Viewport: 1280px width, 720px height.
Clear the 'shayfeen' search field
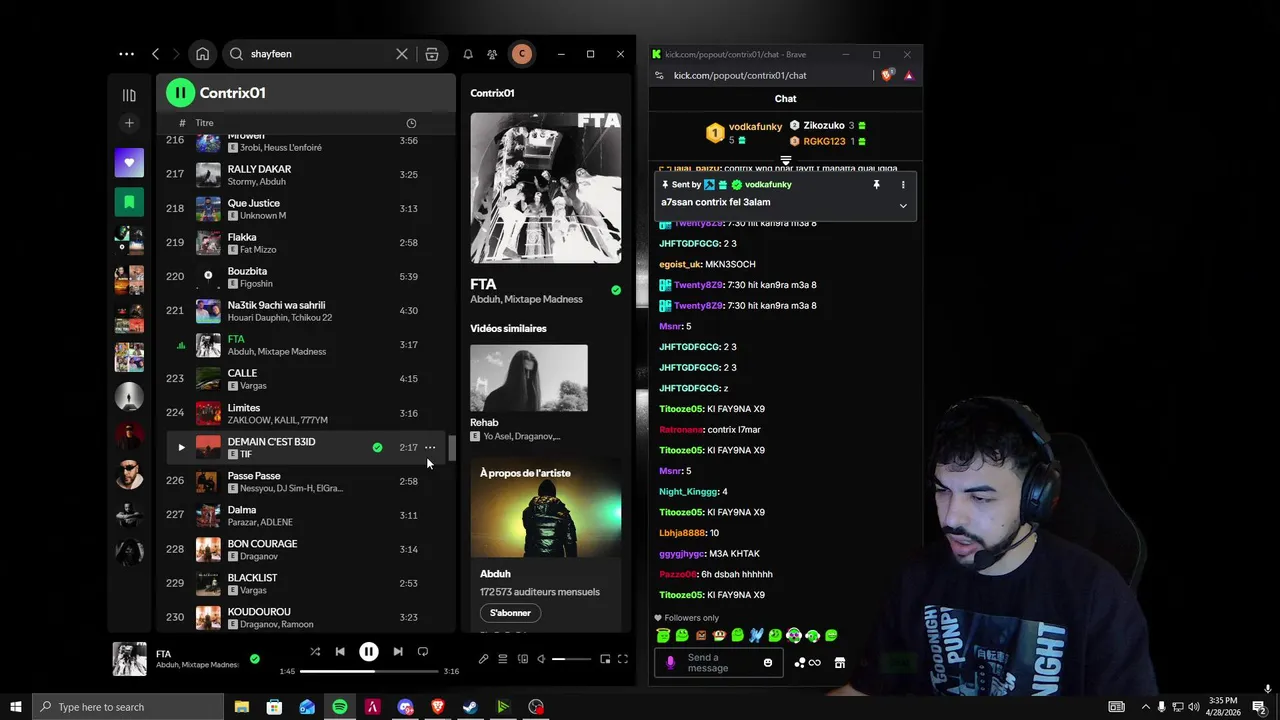402,54
